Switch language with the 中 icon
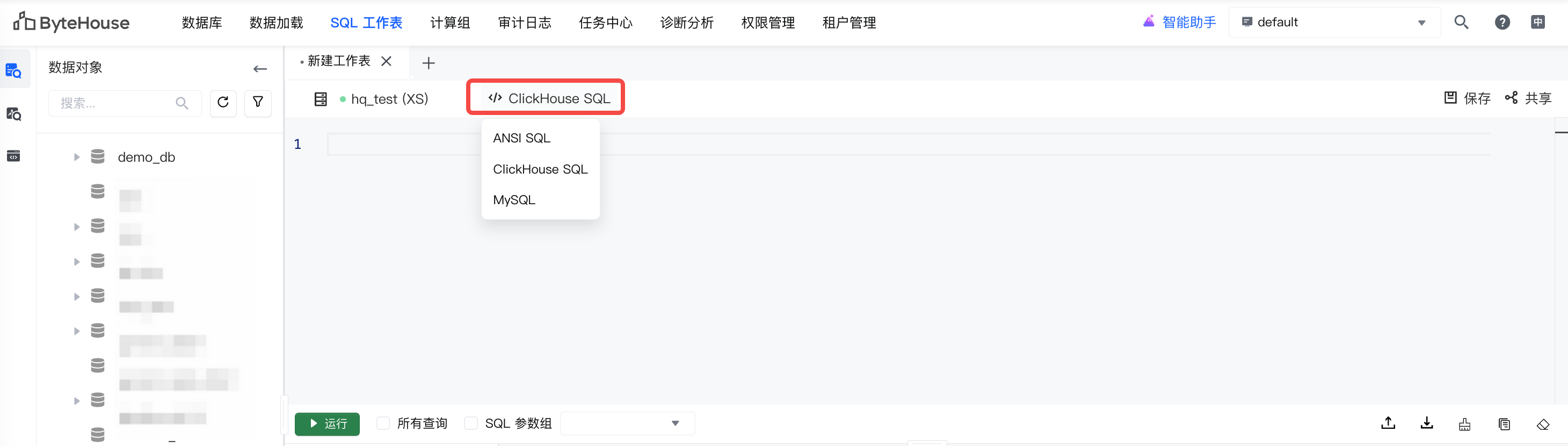1568x446 pixels. [1538, 23]
